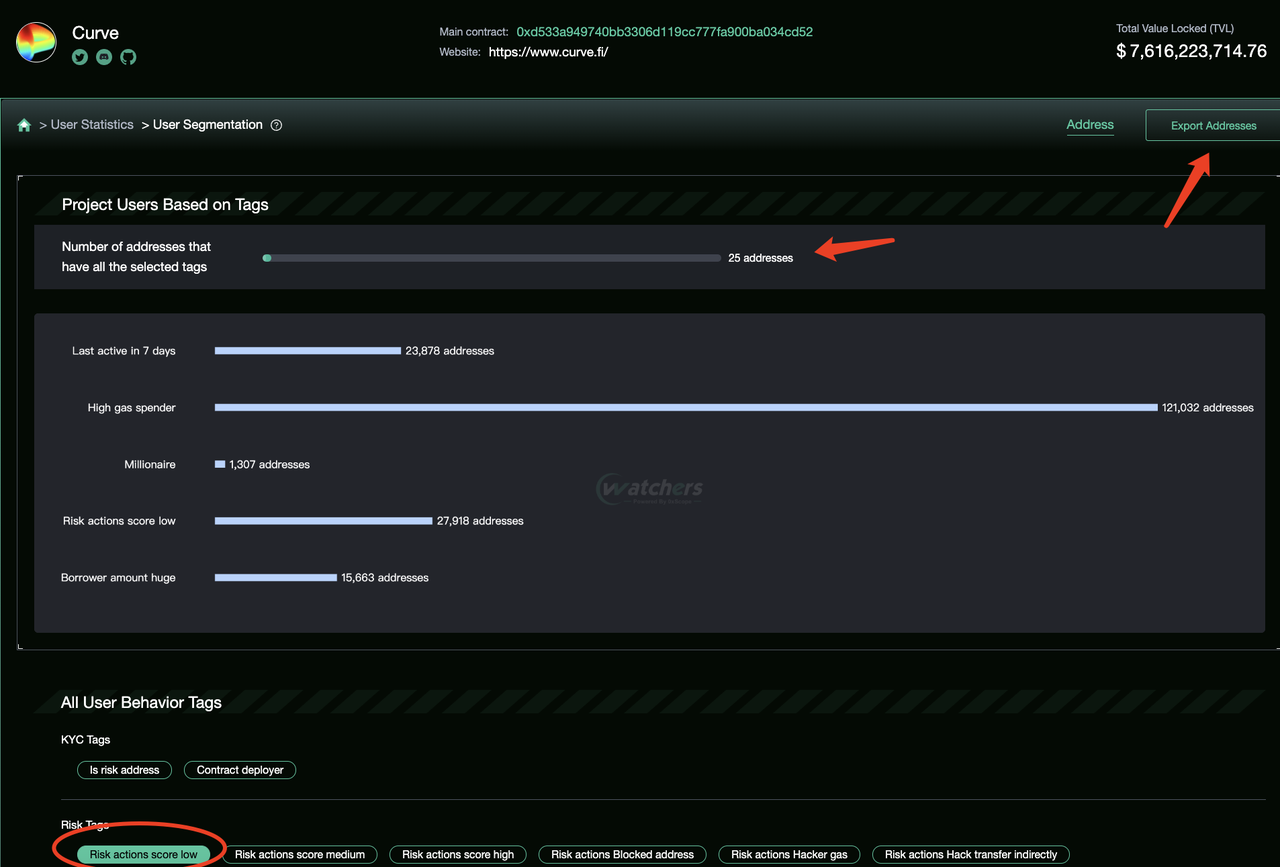
Task: Click the selected tags address count progress bar
Action: pyautogui.click(x=491, y=258)
